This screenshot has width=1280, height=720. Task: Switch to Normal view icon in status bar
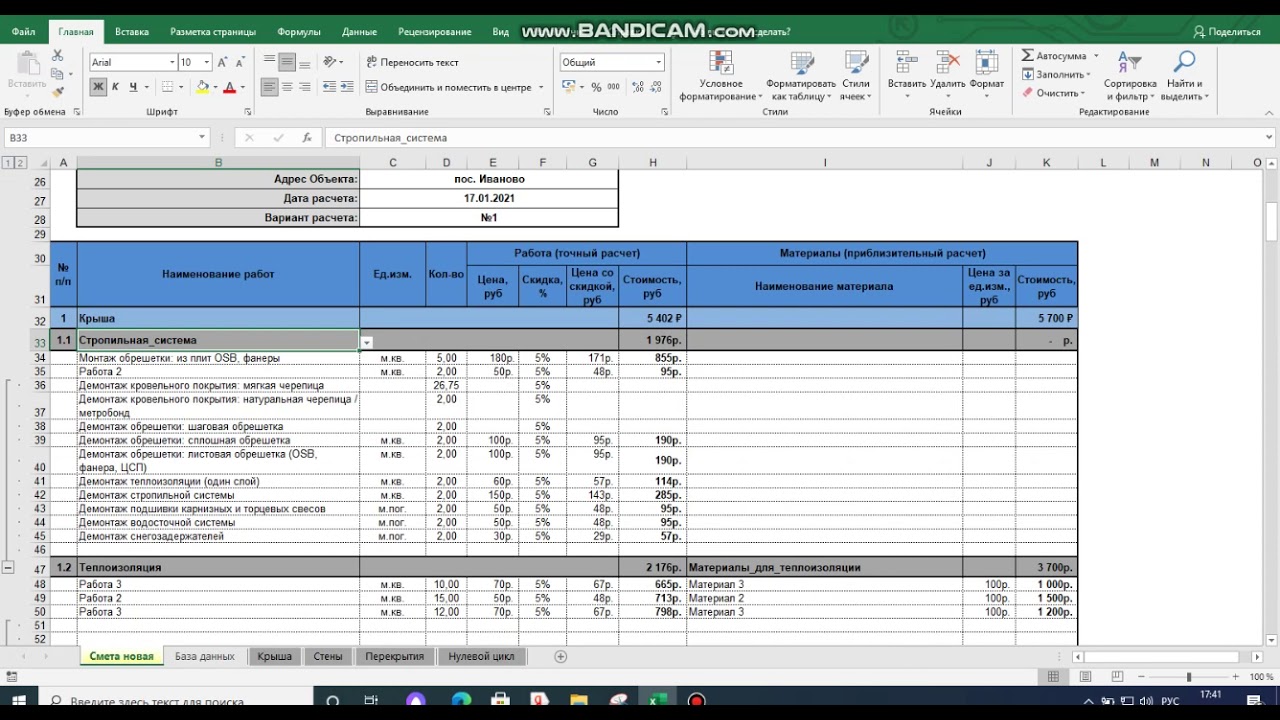[x=1053, y=677]
